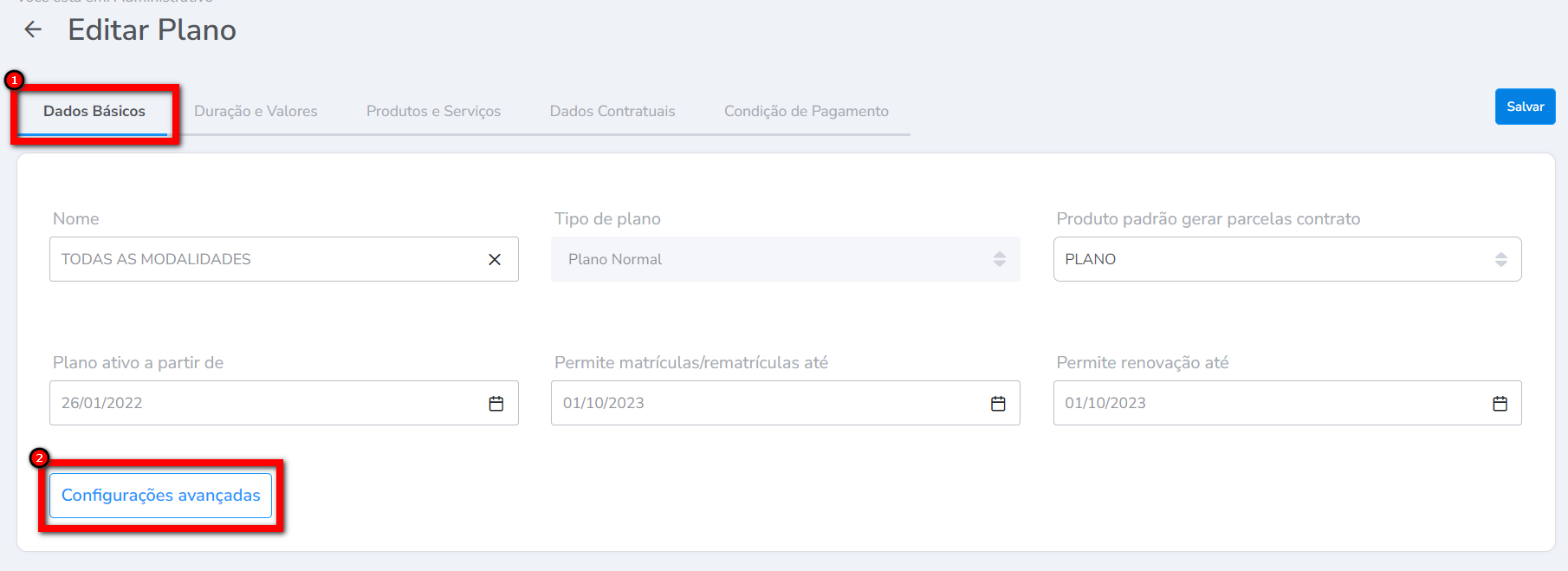Screen dimensions: 1568x571
Task: Click the Plano Normal select box
Action: tap(771, 259)
